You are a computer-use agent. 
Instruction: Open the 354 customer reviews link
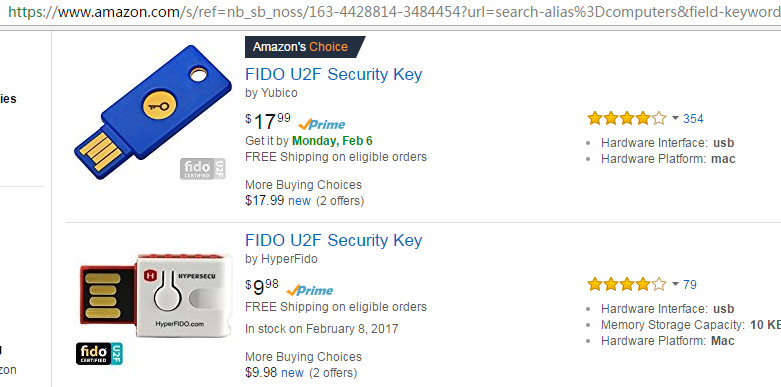tap(693, 119)
